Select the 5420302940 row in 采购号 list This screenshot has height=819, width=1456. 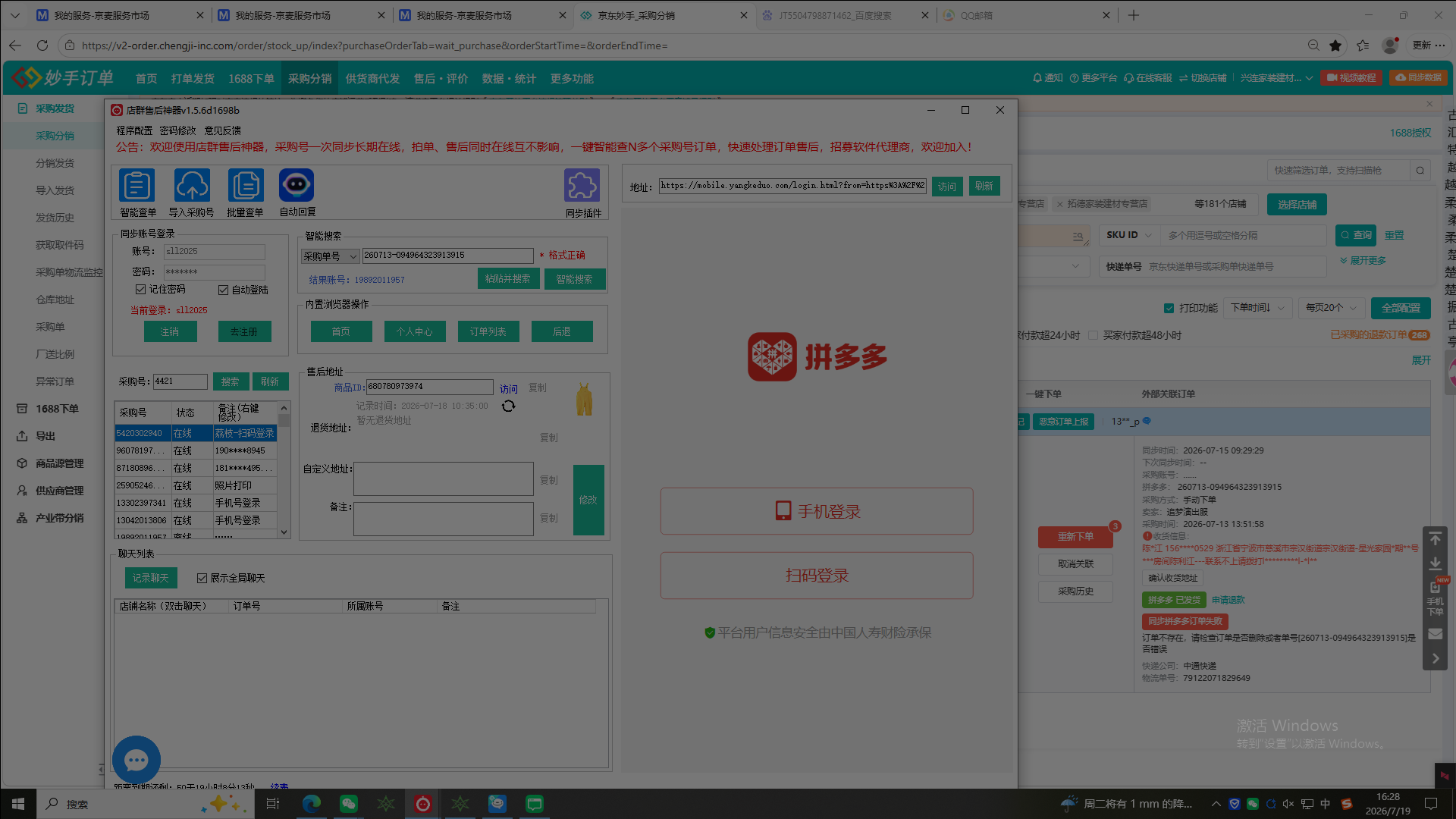(x=196, y=433)
